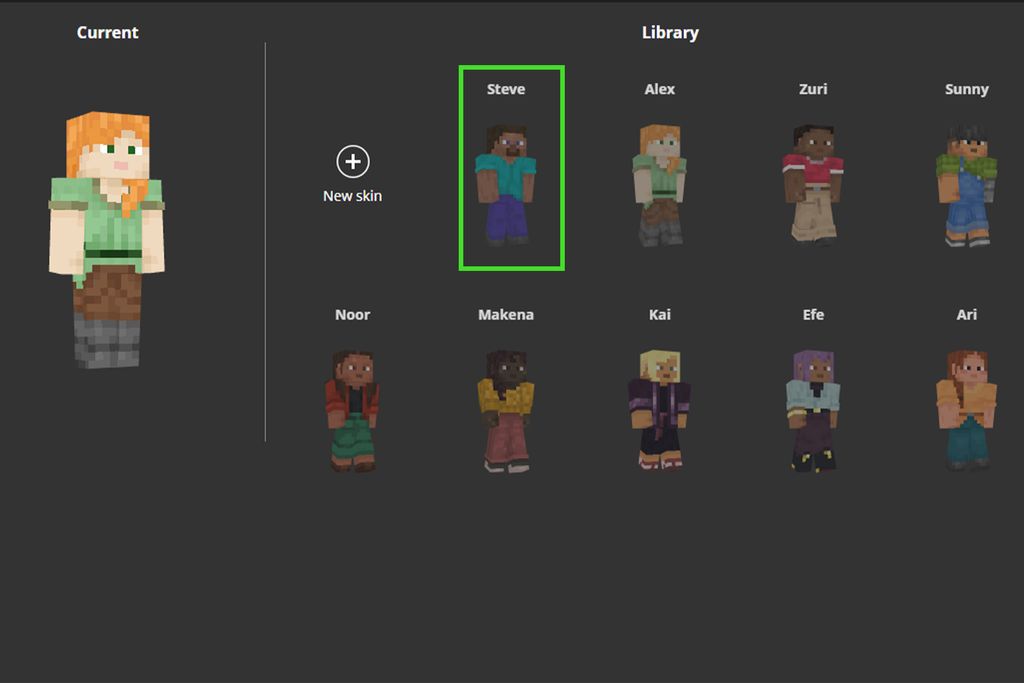Select the Noor skin character
This screenshot has height=683, width=1024.
(x=353, y=411)
